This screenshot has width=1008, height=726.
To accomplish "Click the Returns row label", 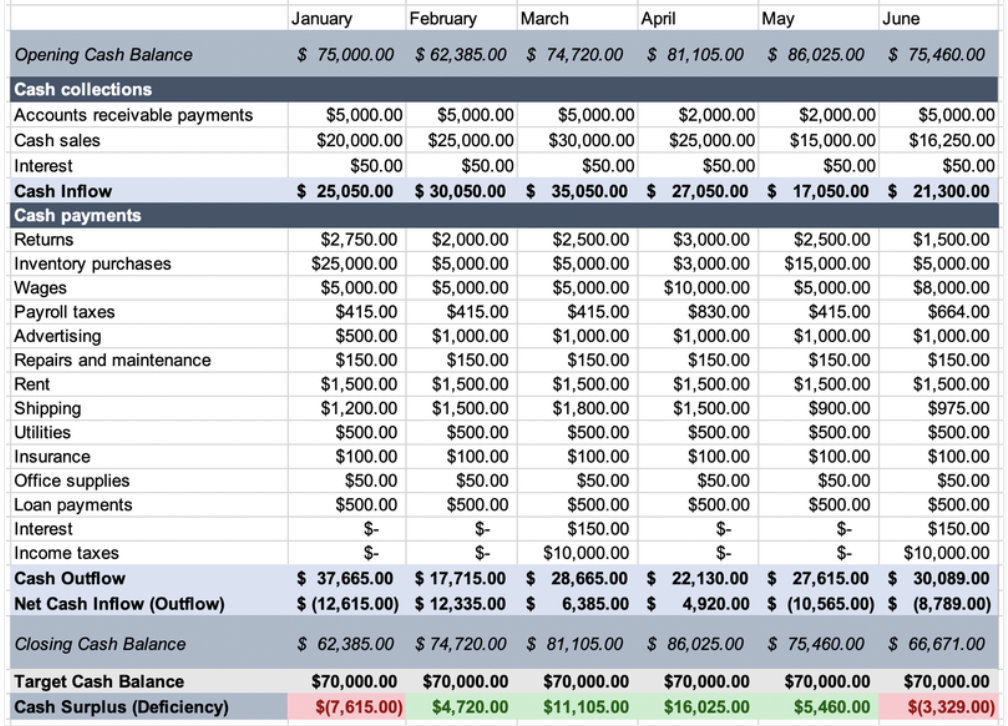I will pos(44,240).
